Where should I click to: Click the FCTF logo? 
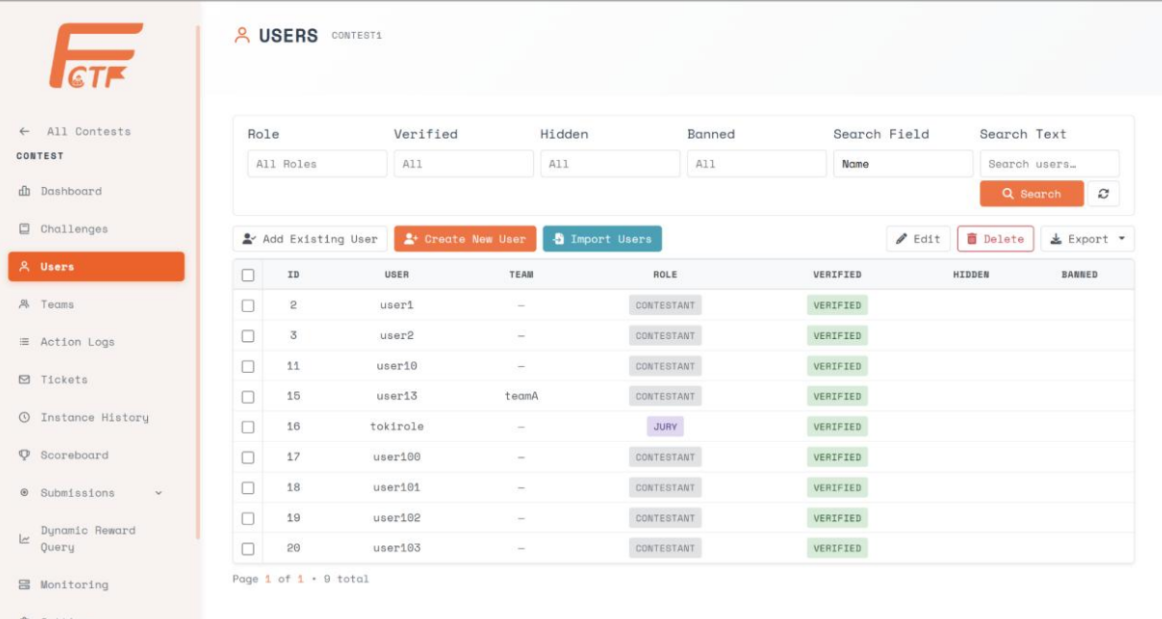tap(96, 56)
